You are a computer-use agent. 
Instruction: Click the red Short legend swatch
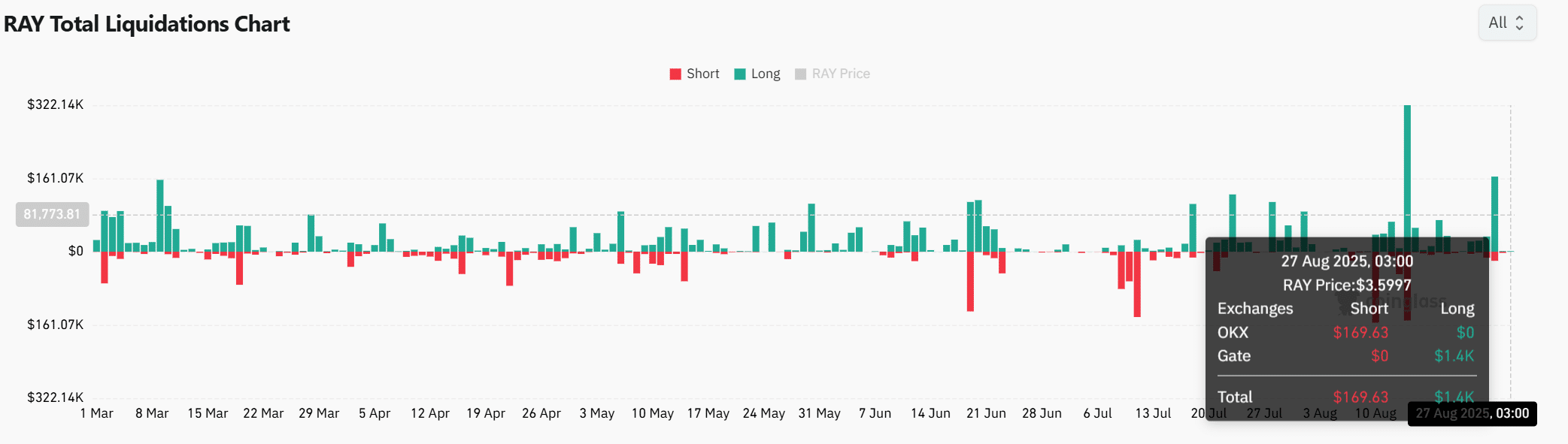point(675,74)
